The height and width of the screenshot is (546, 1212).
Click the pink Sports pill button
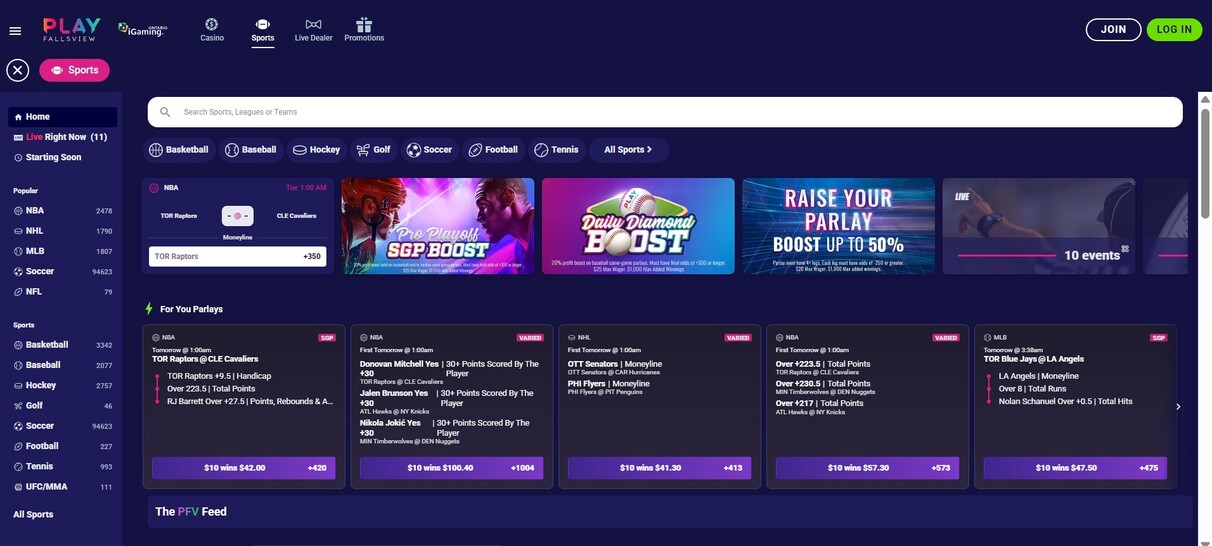(75, 70)
